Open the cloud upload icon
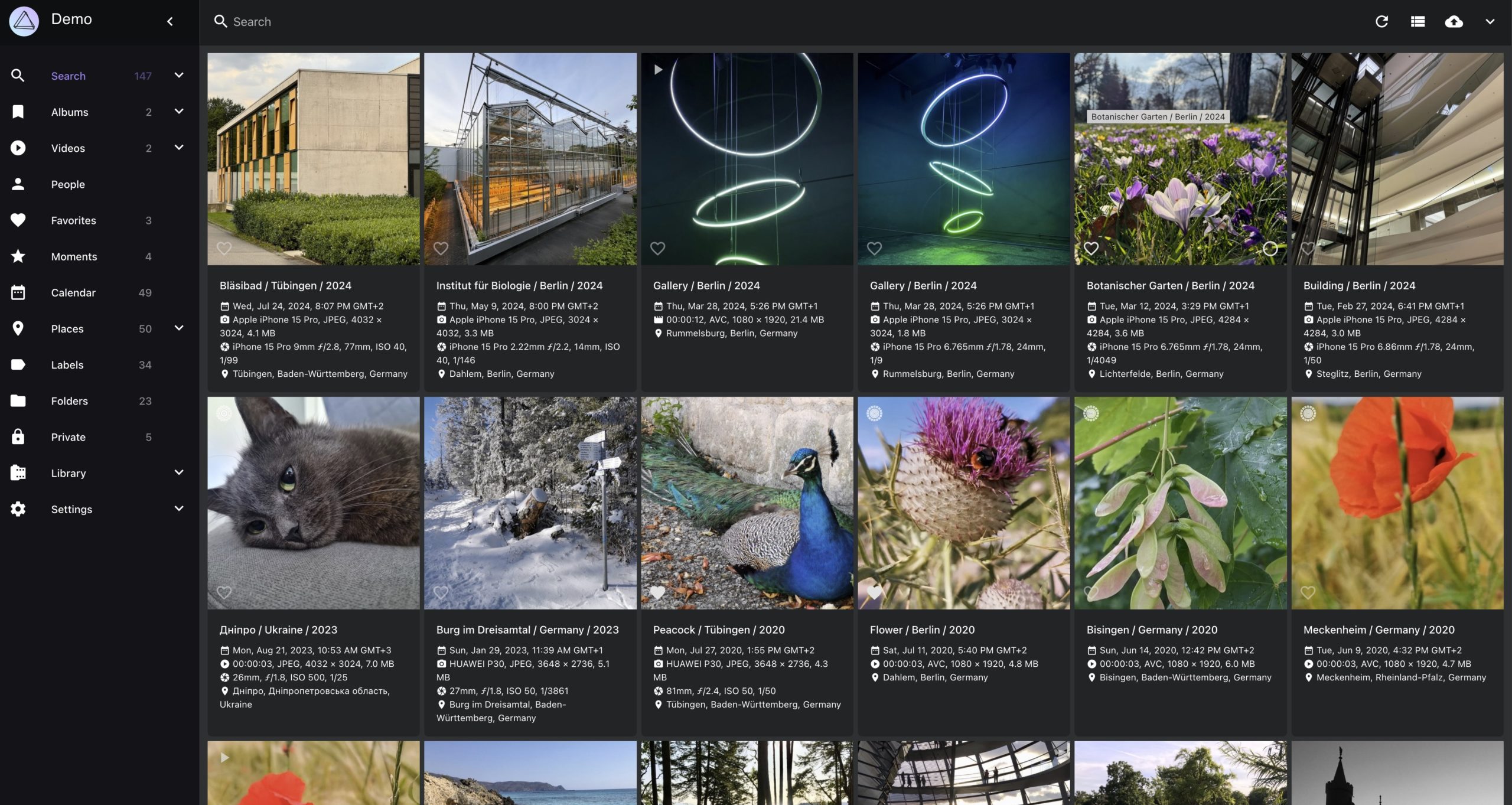The height and width of the screenshot is (805, 1512). 1454,22
